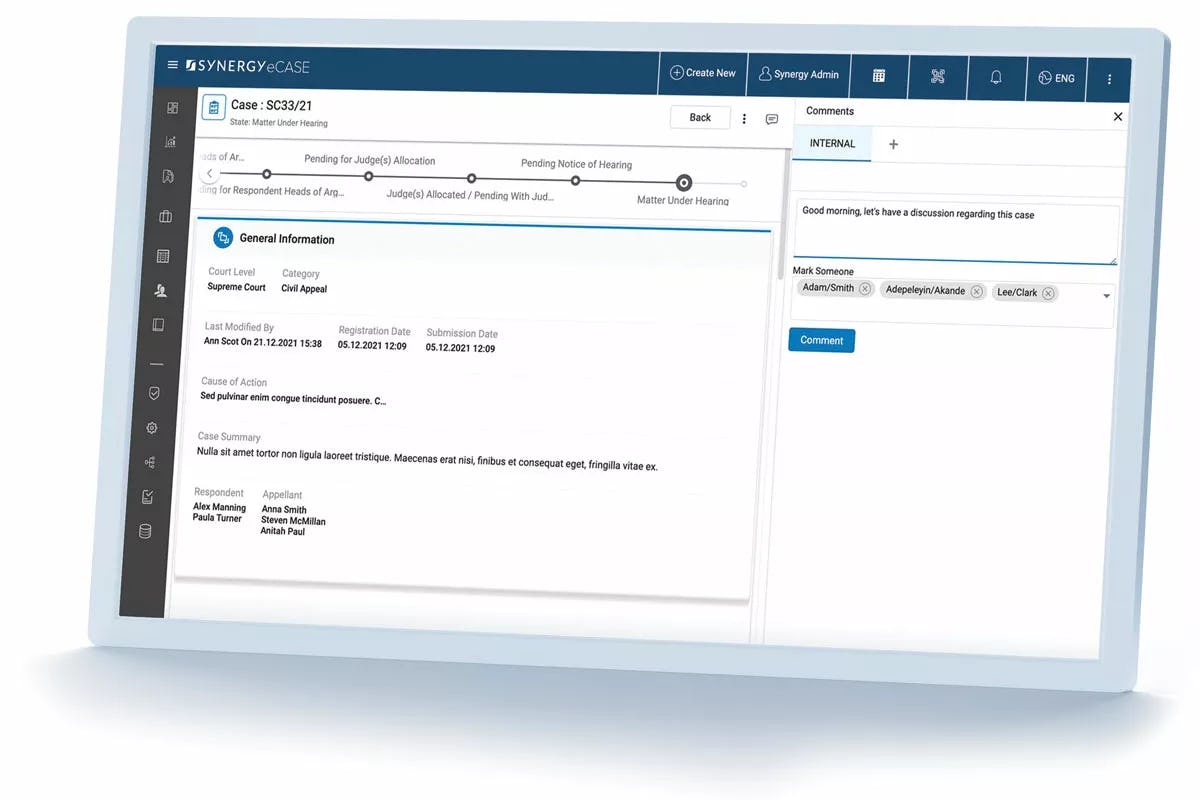Click the Back button on the case header
Viewport: 1200px width, 800px height.
[x=700, y=117]
